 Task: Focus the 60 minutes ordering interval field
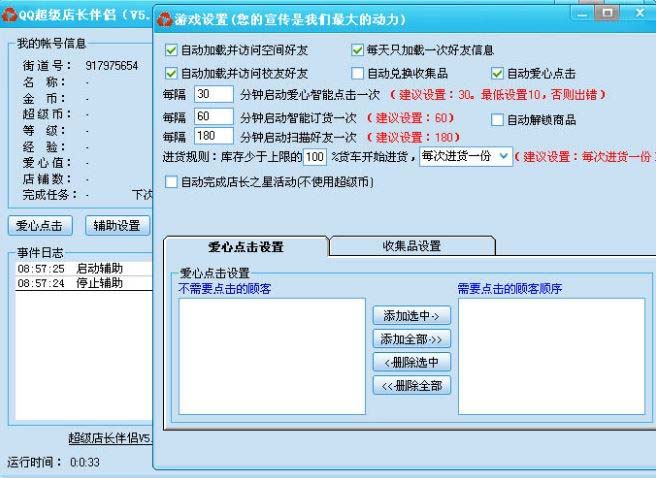[x=214, y=116]
